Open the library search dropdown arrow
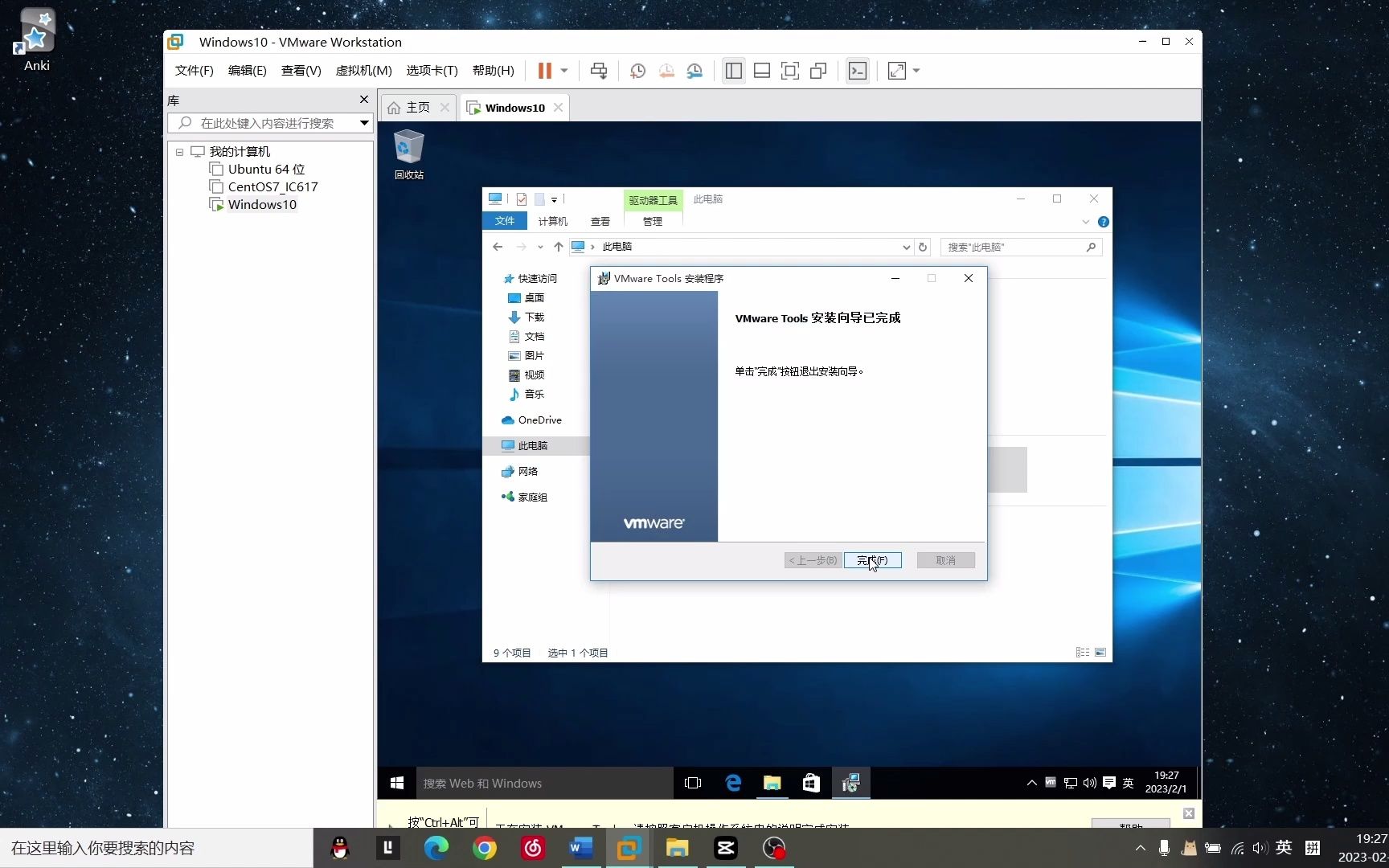 tap(364, 123)
